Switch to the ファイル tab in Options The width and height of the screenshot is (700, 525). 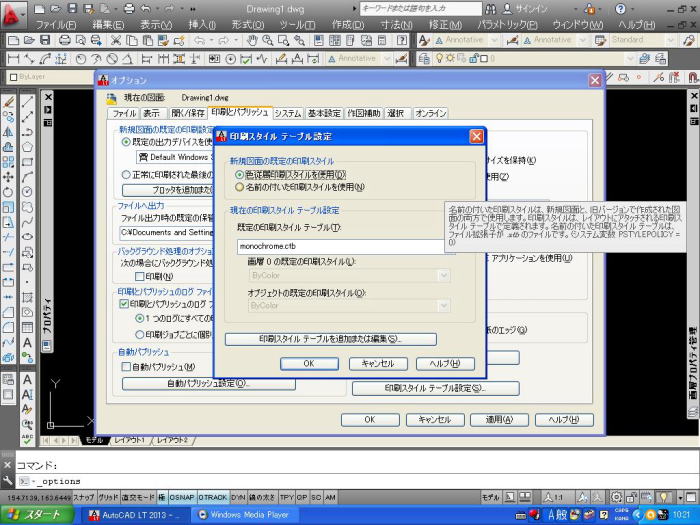click(124, 113)
